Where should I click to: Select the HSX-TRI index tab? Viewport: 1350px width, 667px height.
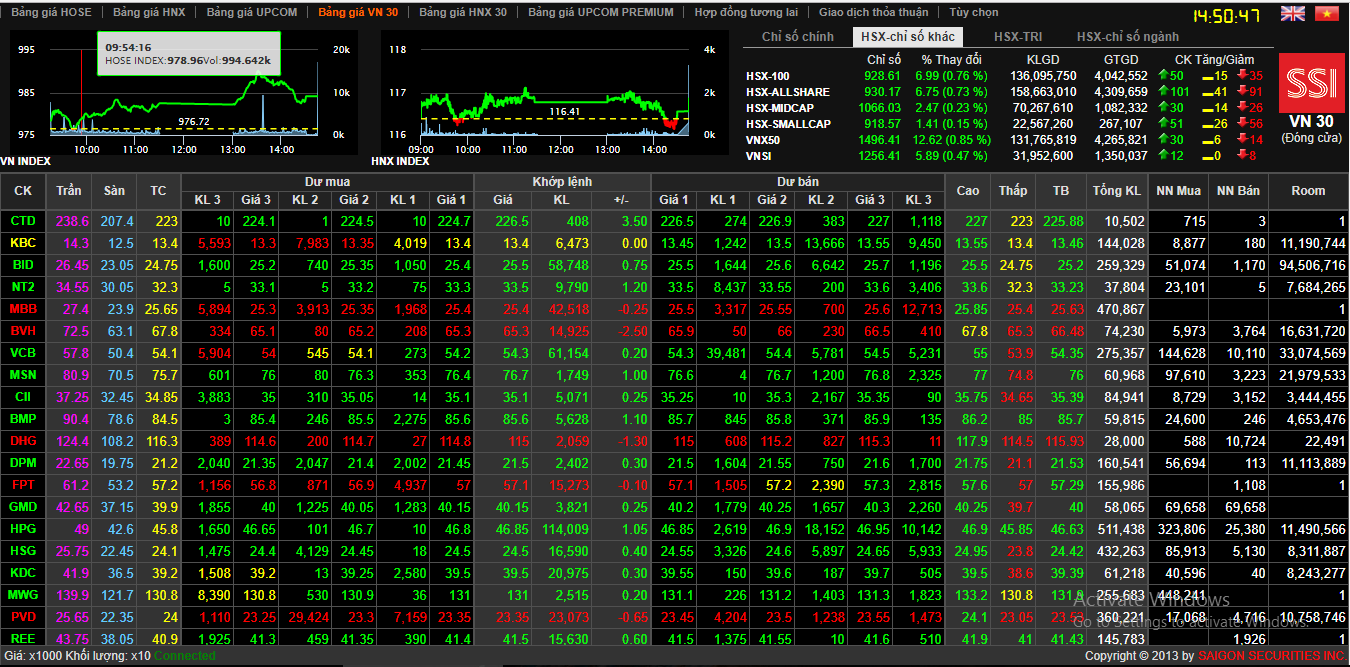[x=1018, y=37]
